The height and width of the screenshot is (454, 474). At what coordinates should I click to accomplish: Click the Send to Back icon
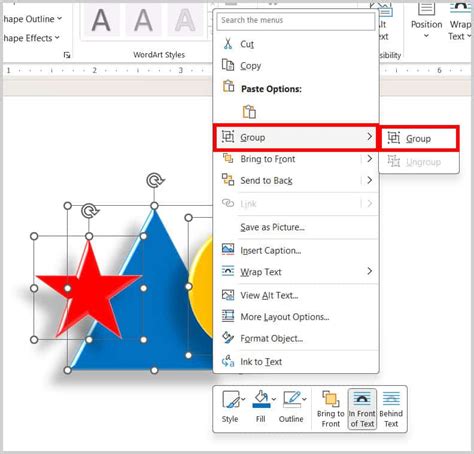[x=228, y=180]
